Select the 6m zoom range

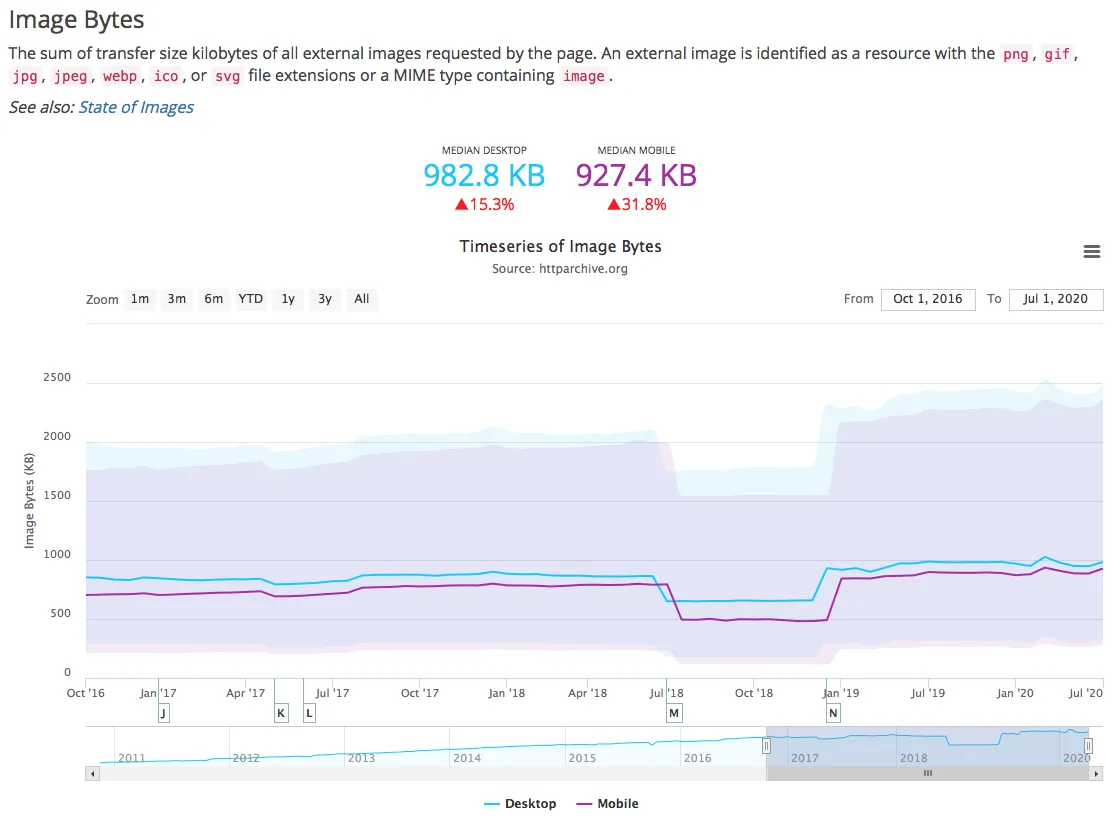[x=214, y=299]
